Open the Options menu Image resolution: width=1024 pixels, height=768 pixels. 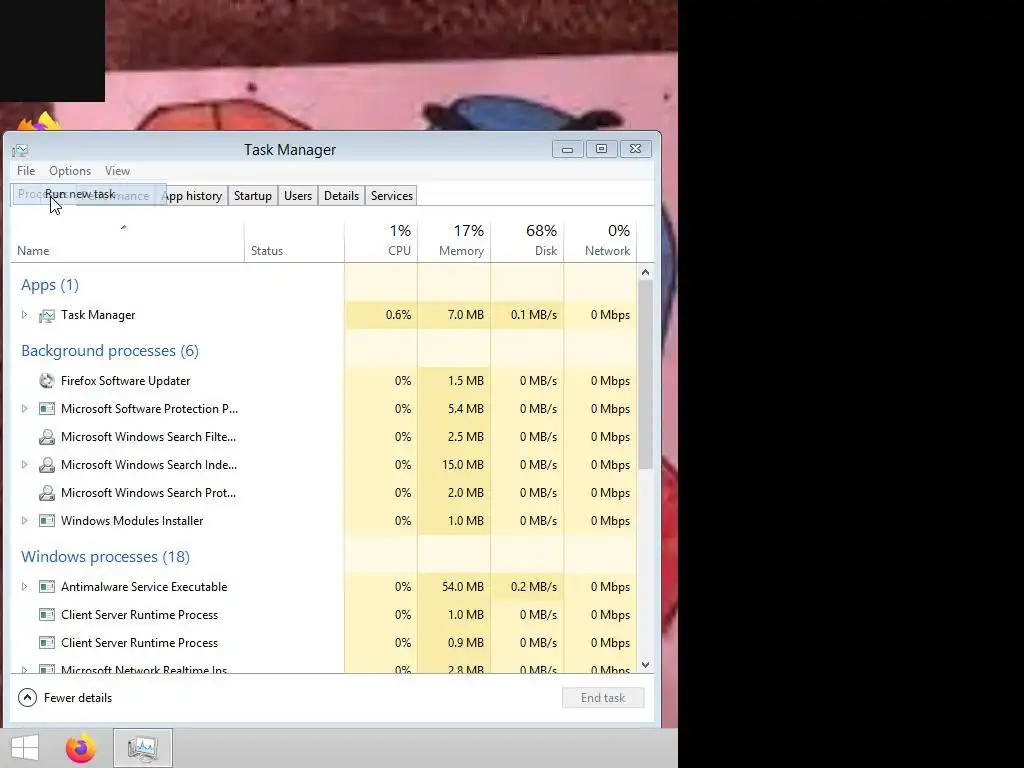tap(70, 171)
